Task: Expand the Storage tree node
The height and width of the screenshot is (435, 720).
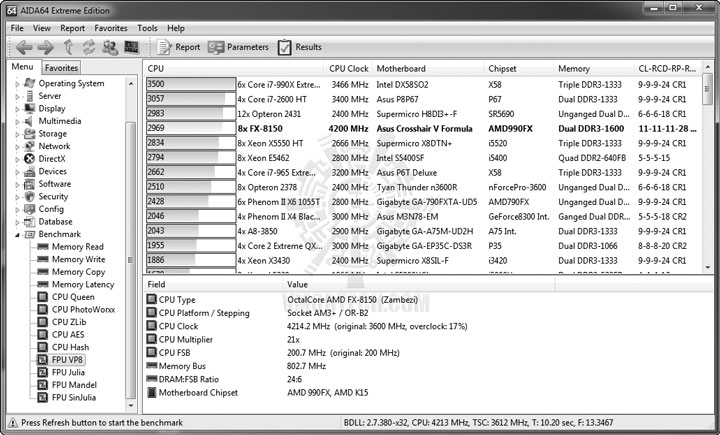Action: coord(17,135)
